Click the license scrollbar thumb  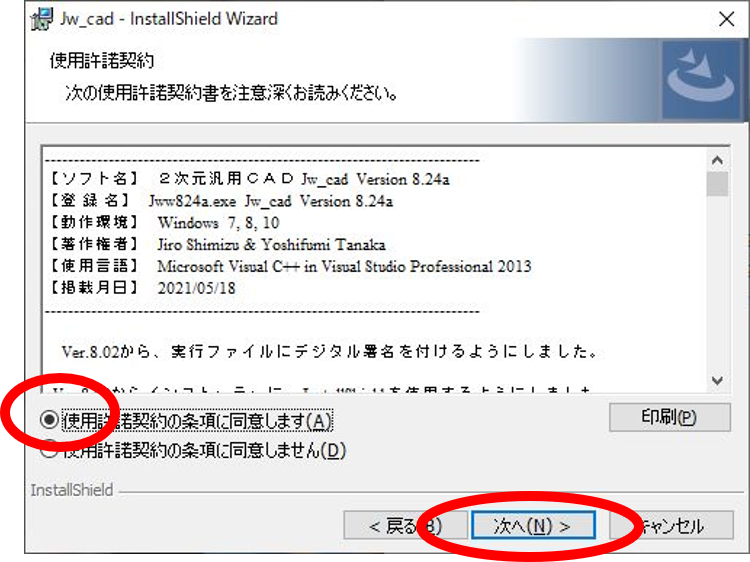coord(717,184)
